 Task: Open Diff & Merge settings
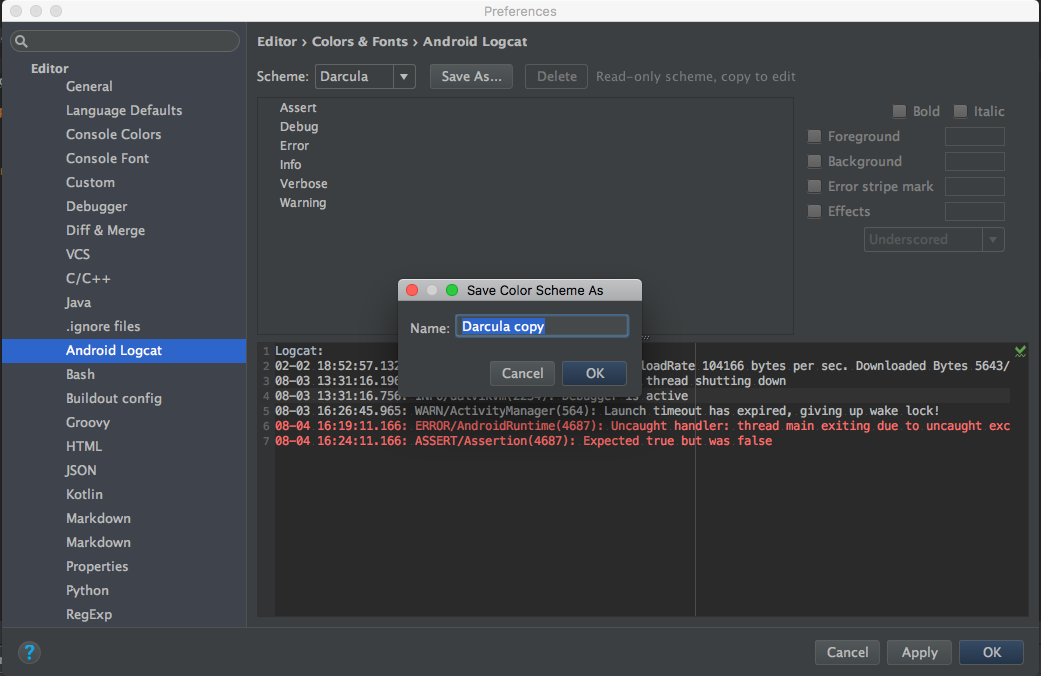[x=106, y=230]
